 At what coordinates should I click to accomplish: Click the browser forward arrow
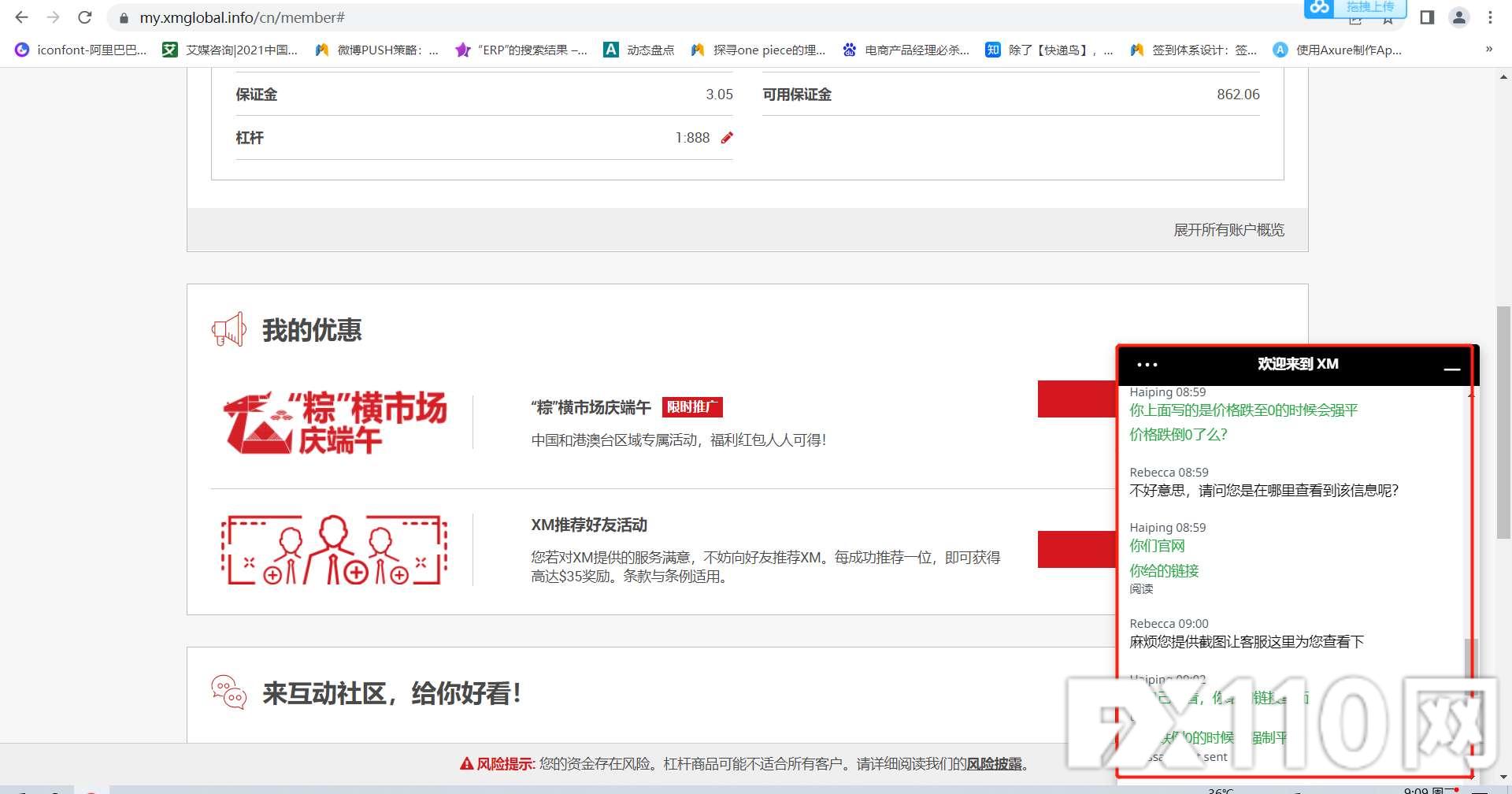point(53,17)
